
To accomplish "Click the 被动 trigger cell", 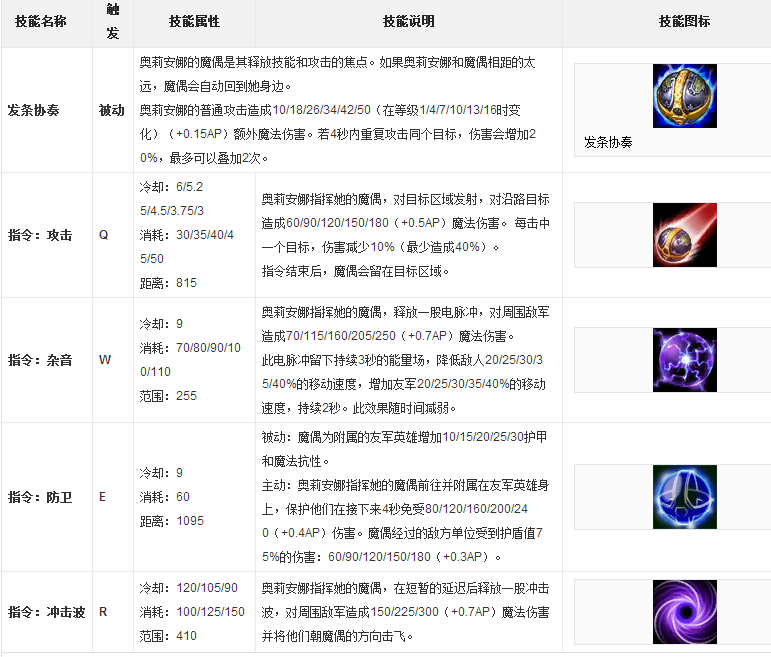I will tap(111, 110).
